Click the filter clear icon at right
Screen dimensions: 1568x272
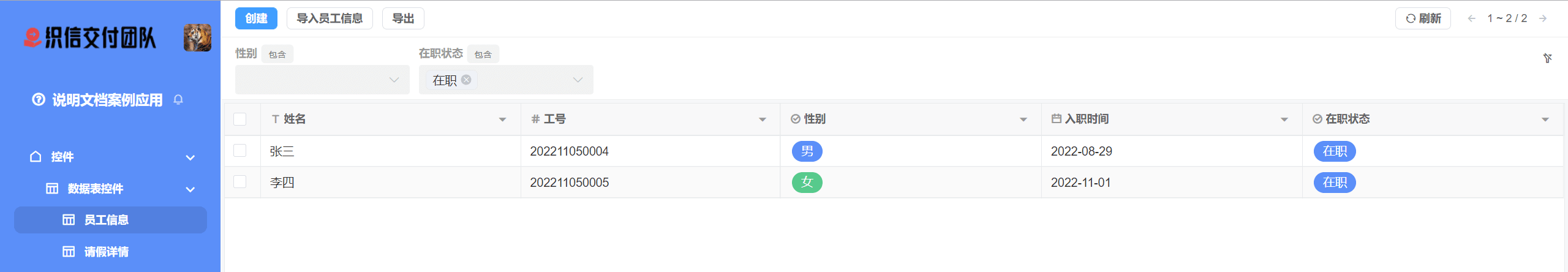click(1547, 58)
